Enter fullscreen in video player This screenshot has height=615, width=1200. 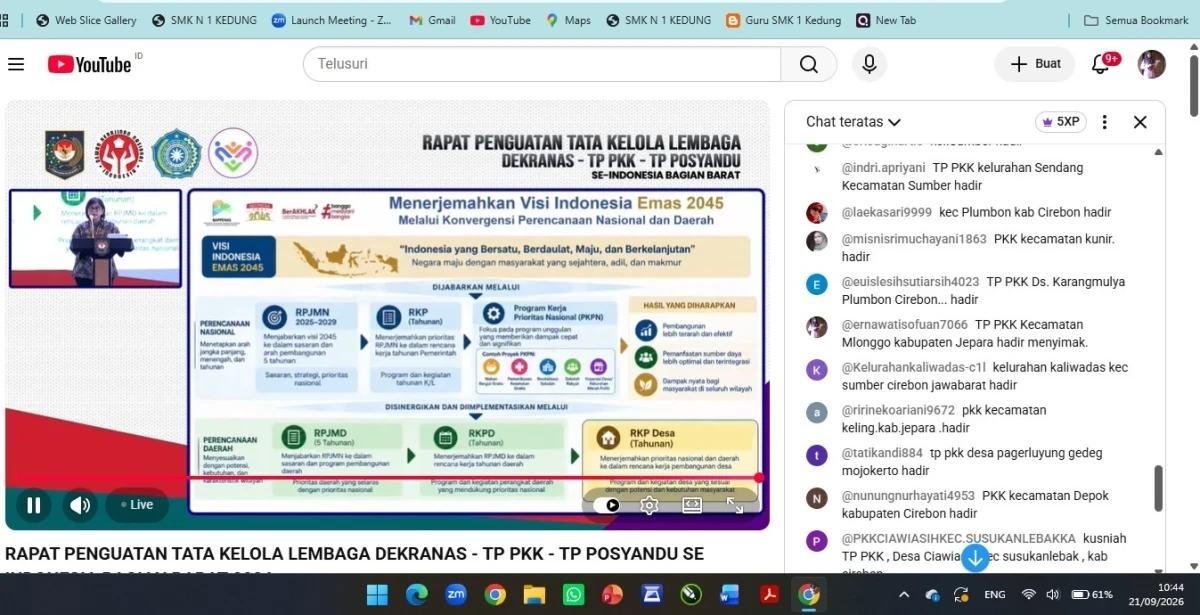click(x=735, y=505)
